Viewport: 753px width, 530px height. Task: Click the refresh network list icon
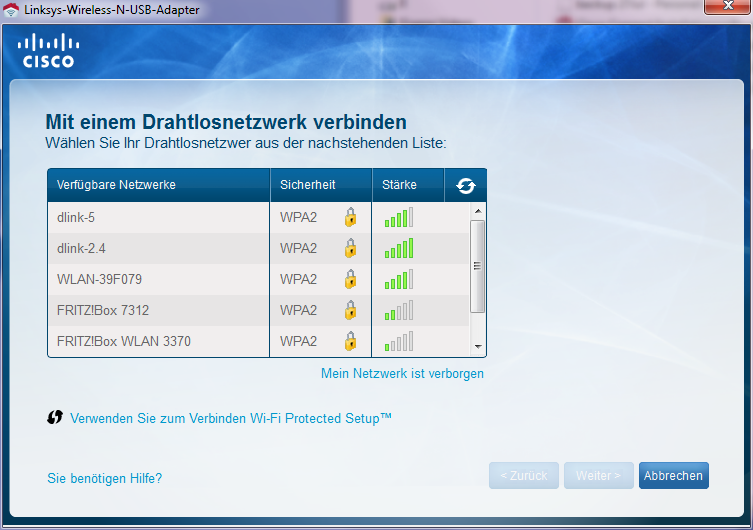465,185
